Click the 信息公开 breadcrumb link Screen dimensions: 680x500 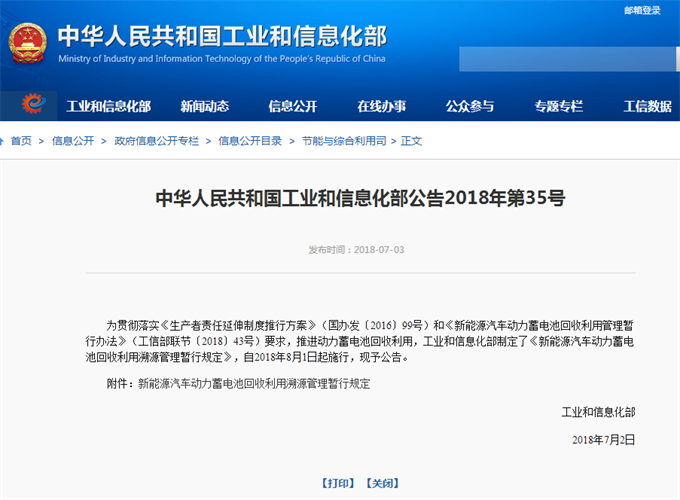(x=72, y=141)
